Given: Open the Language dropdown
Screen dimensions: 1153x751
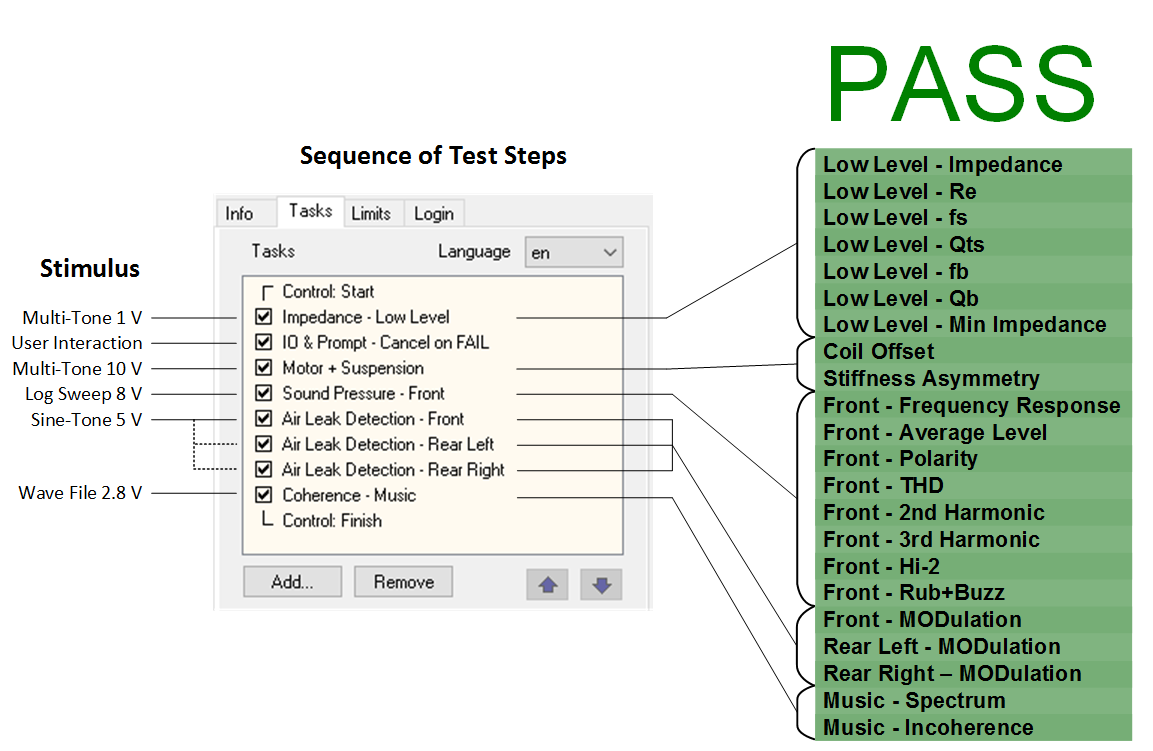Looking at the screenshot, I should point(573,253).
